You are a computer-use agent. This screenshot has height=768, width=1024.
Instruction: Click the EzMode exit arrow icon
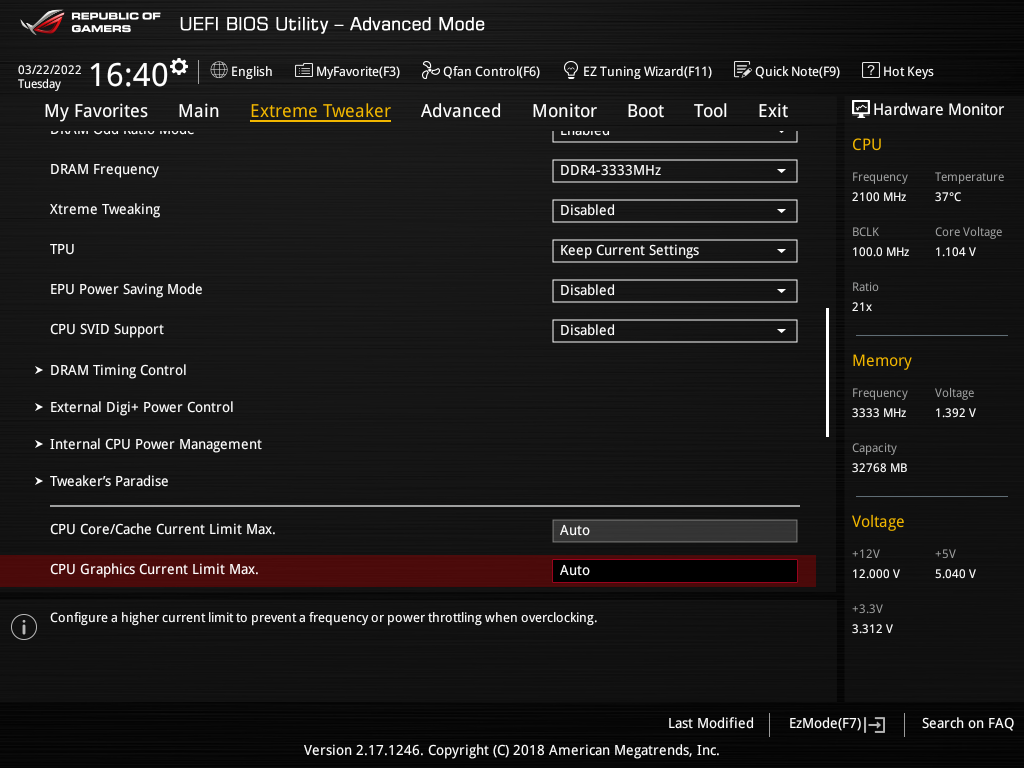[x=875, y=724]
